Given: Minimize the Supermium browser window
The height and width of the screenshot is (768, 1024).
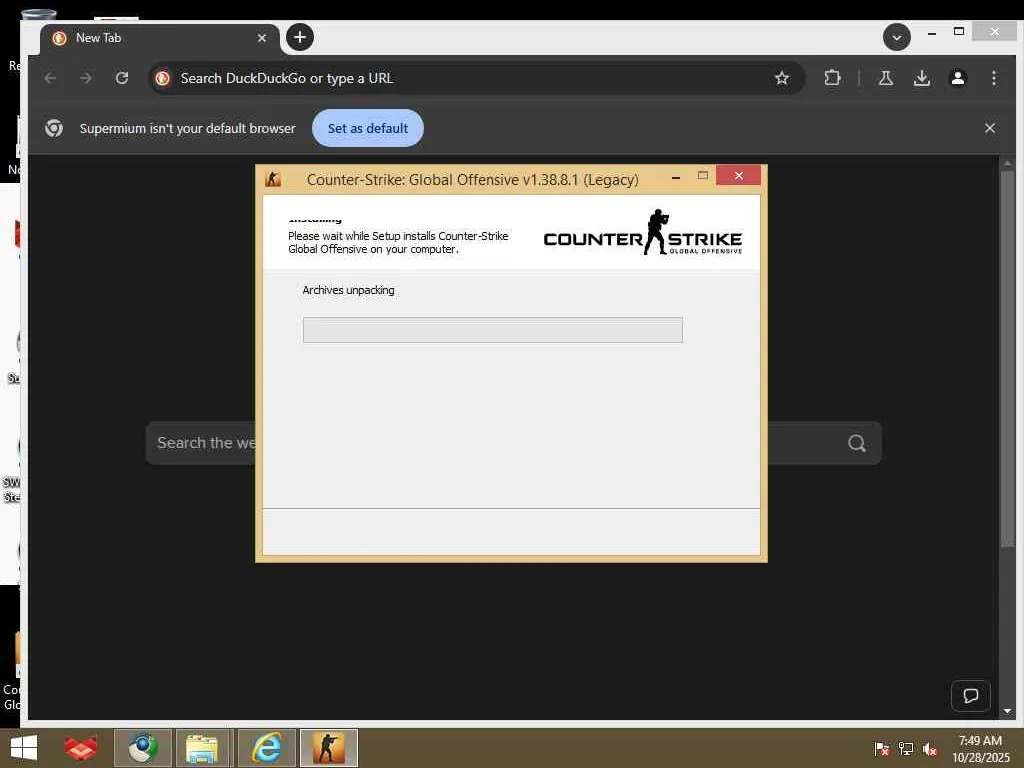Looking at the screenshot, I should click(932, 33).
